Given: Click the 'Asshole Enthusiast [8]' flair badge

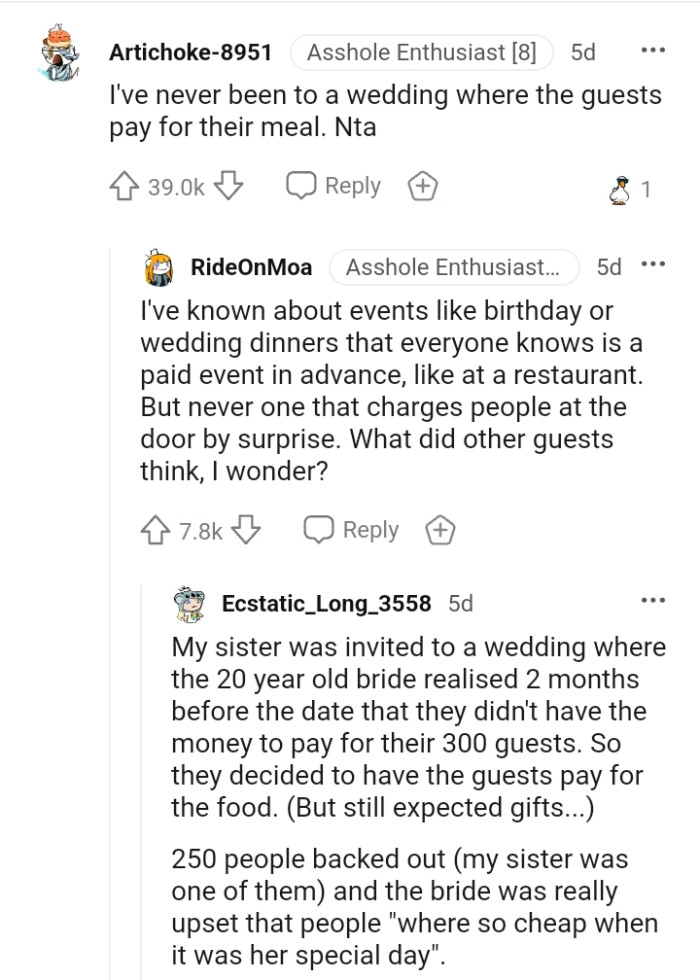Looking at the screenshot, I should pos(422,51).
